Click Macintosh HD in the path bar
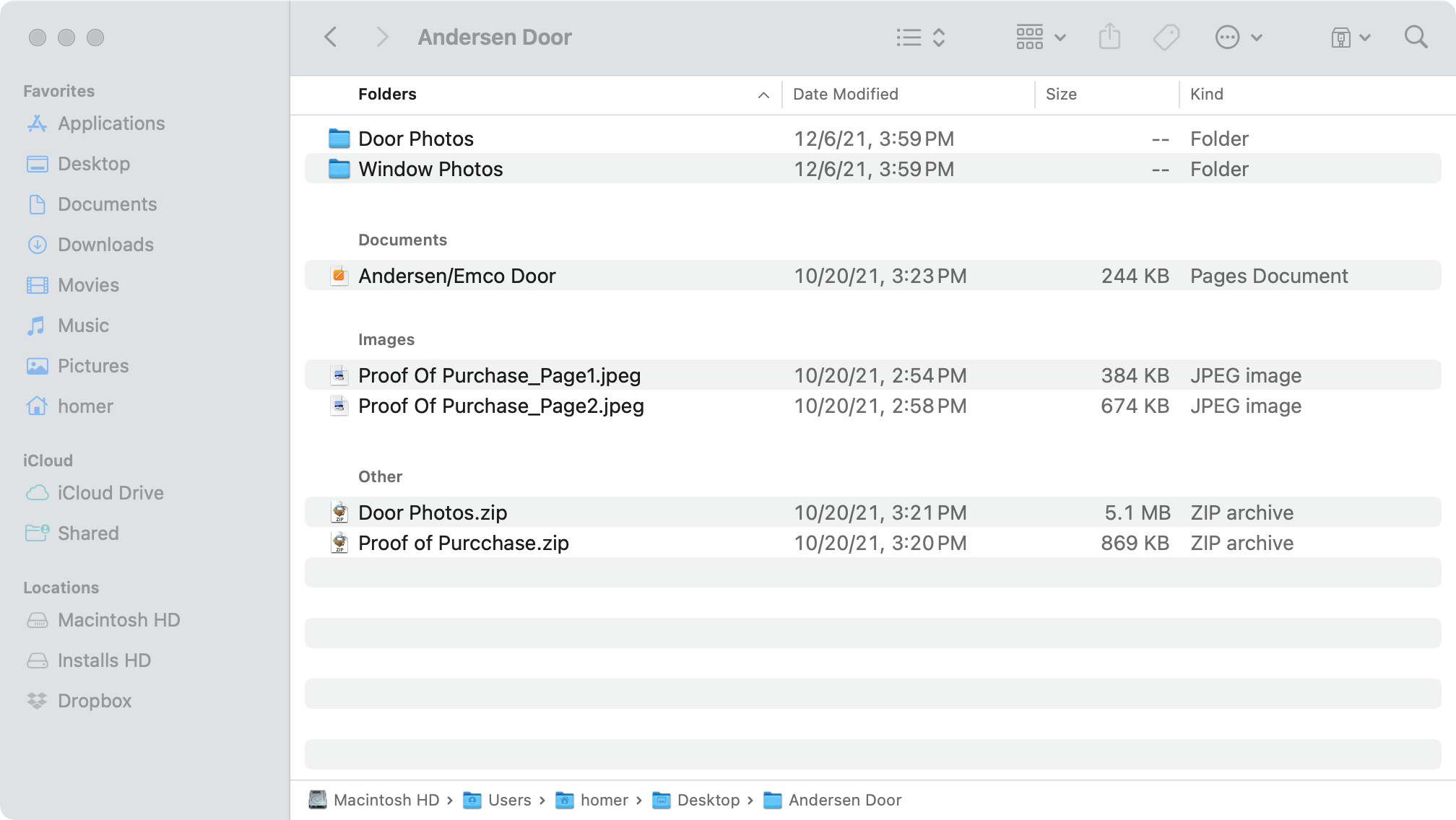1456x820 pixels. (x=374, y=800)
